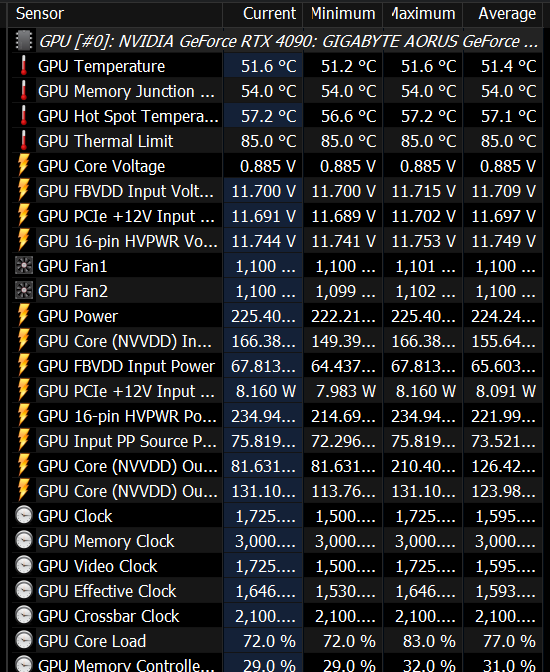Click minimum GPU Power value 222.21
Viewport: 550px width, 672px height.
point(343,316)
